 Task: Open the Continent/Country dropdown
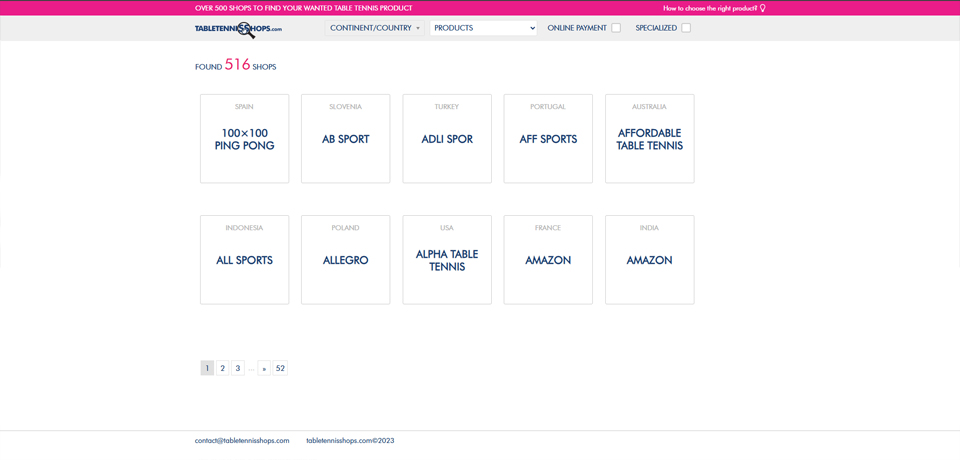pyautogui.click(x=375, y=28)
